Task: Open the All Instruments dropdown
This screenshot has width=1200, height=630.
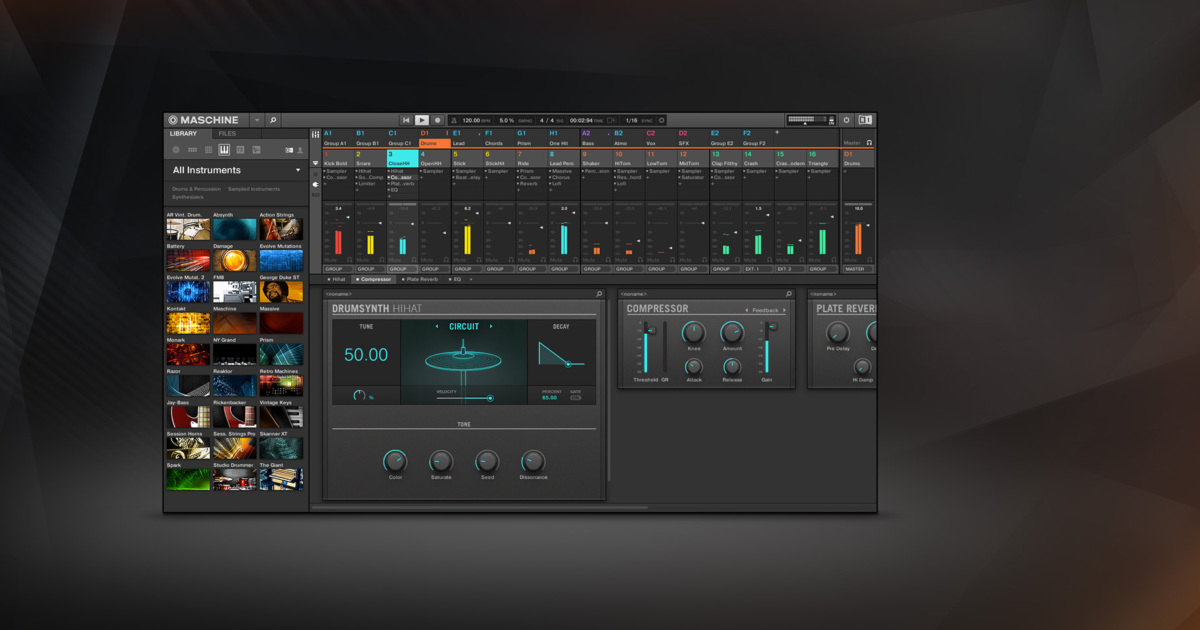Action: click(235, 170)
